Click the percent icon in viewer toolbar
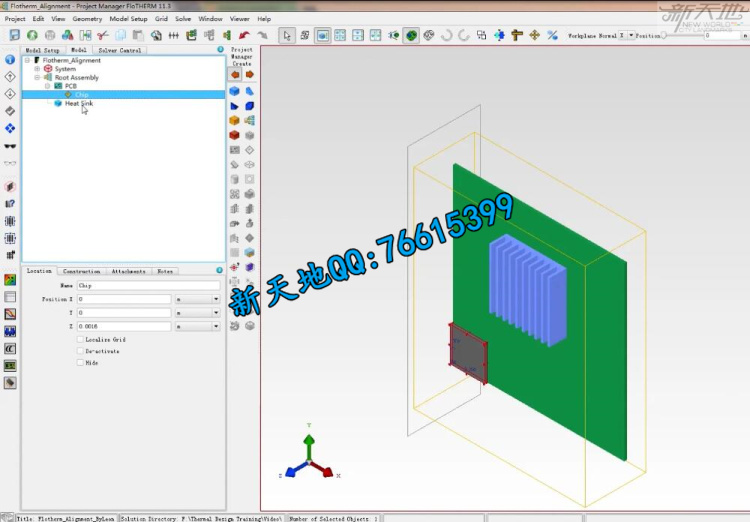Image resolution: width=750 pixels, height=522 pixels. click(x=552, y=35)
